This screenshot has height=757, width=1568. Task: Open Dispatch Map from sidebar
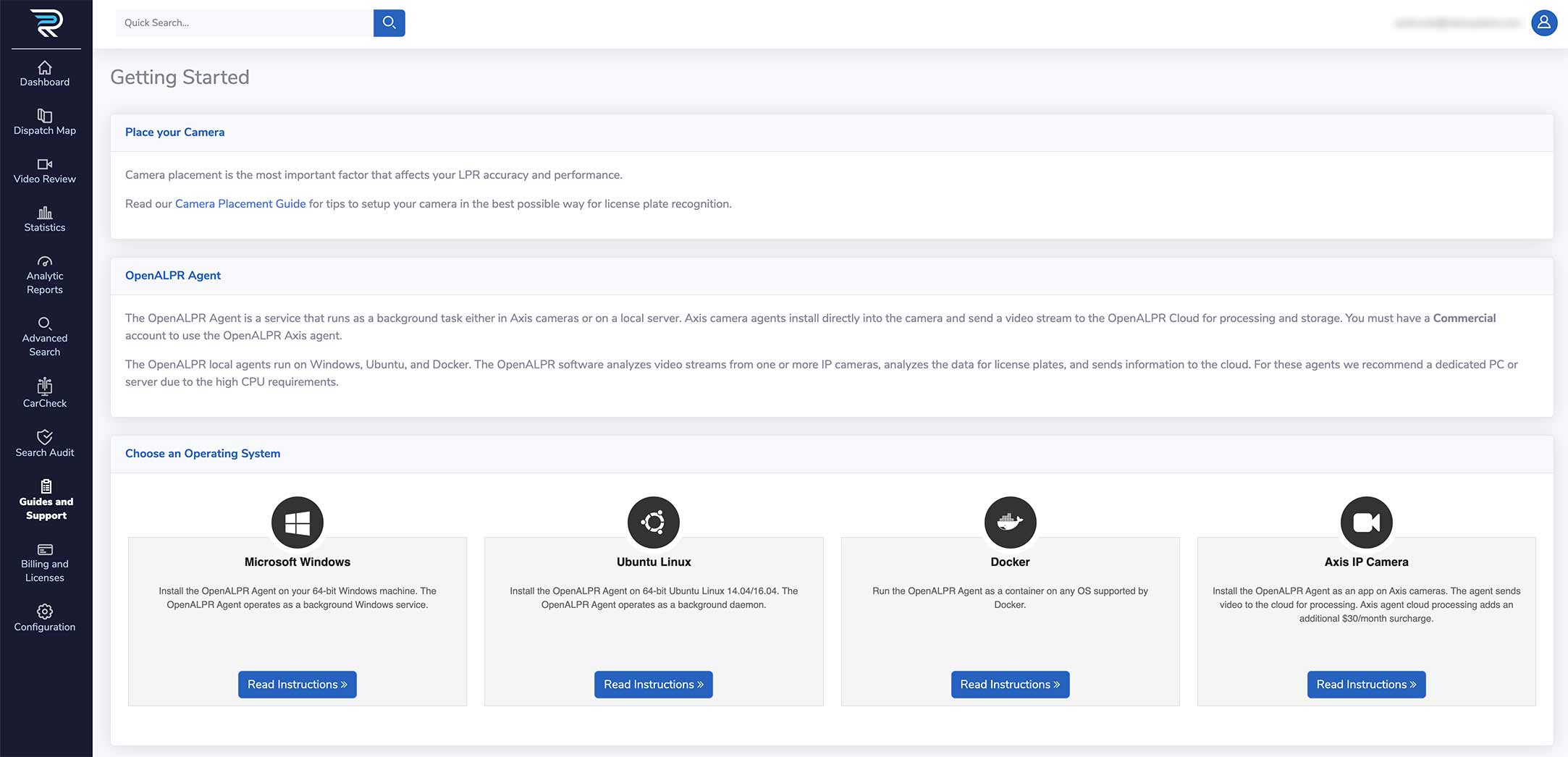point(45,122)
